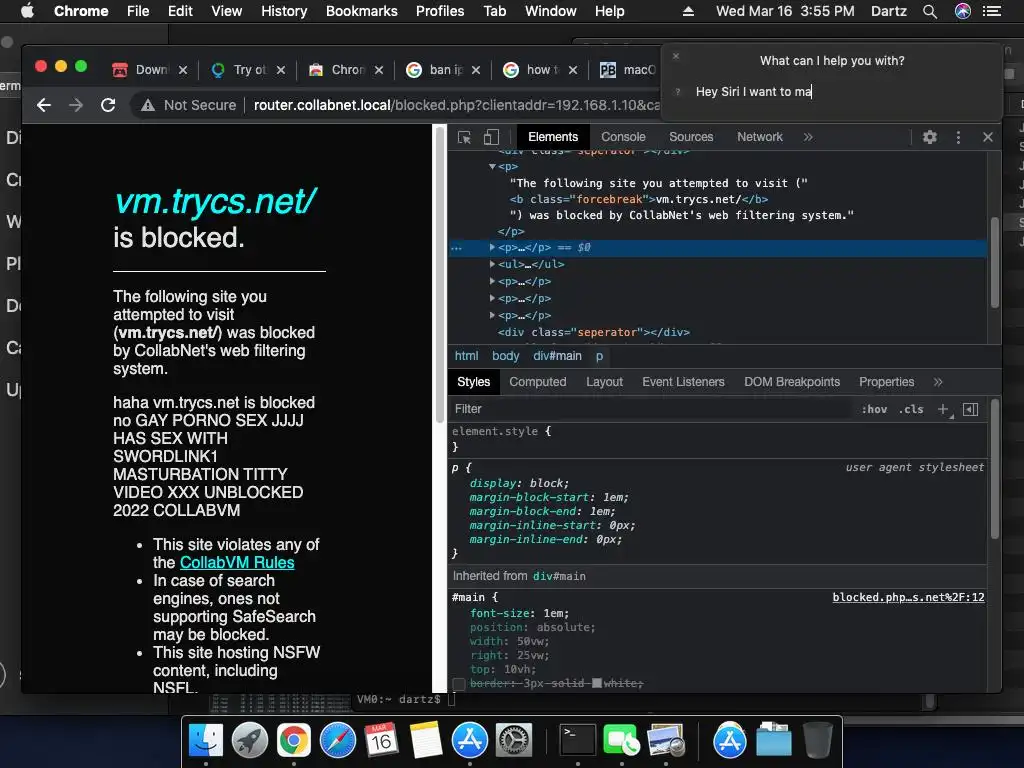1024x768 pixels.
Task: Switch to the Network tab
Action: [760, 137]
